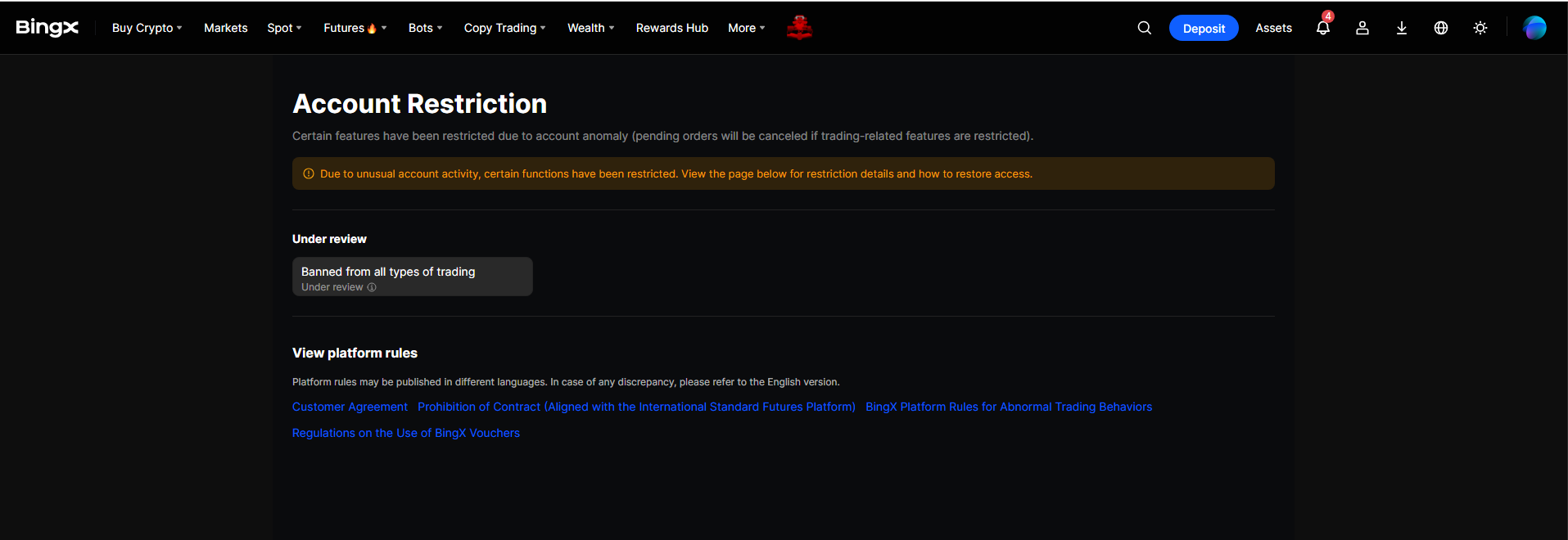Go to the Markets page
The height and width of the screenshot is (540, 1568).
coord(226,28)
